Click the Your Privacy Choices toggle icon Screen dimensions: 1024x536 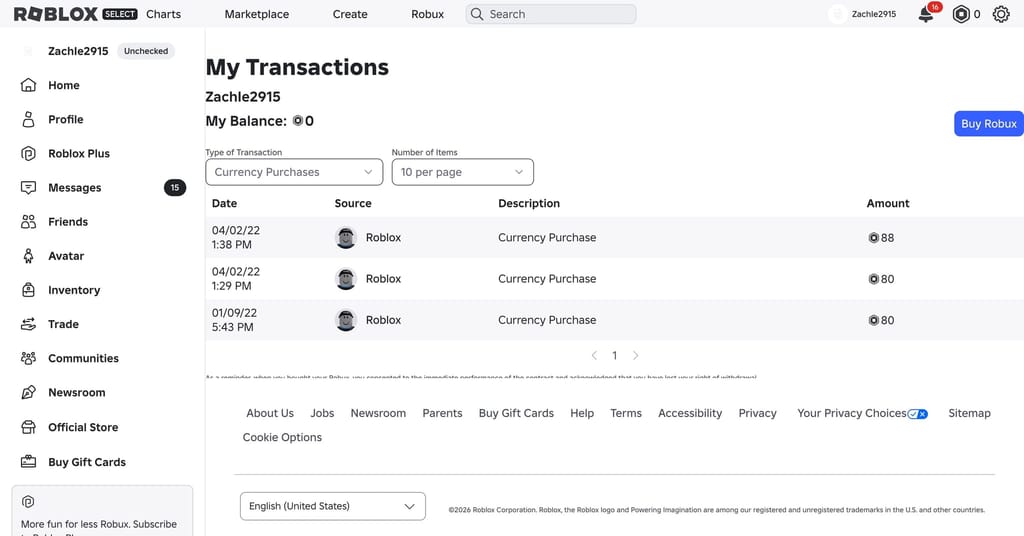(x=918, y=414)
